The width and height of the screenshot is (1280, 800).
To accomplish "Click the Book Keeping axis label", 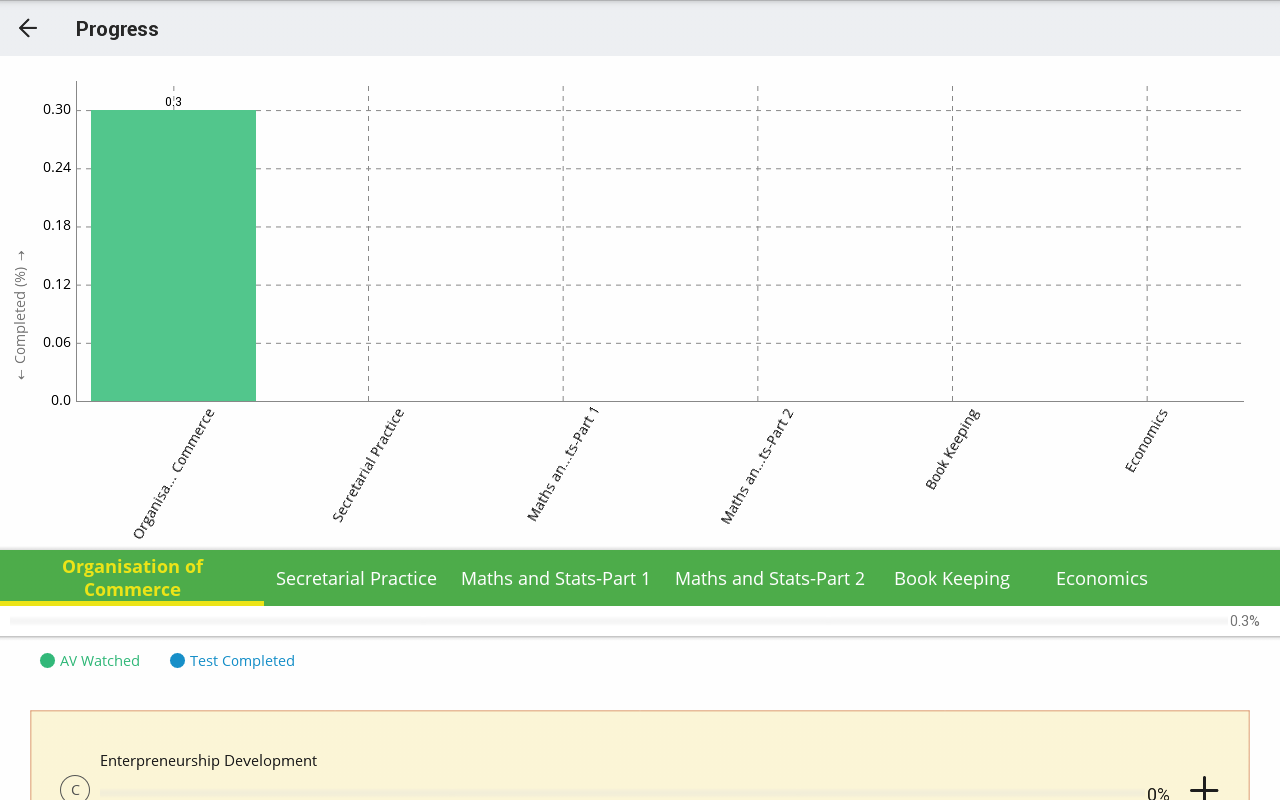I will click(x=952, y=449).
